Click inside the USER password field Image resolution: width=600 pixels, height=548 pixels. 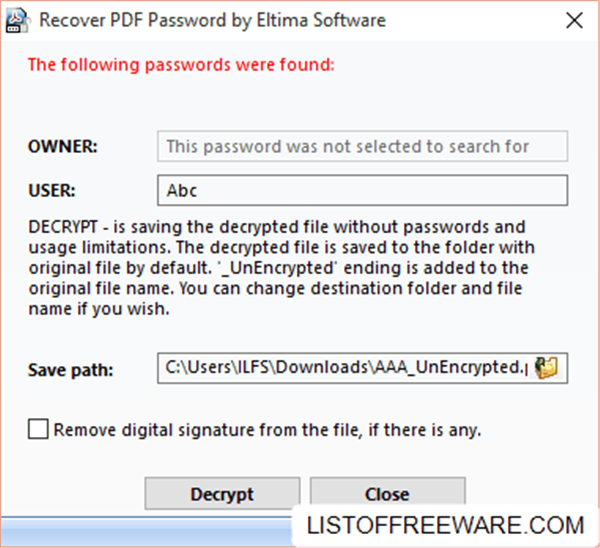point(362,190)
